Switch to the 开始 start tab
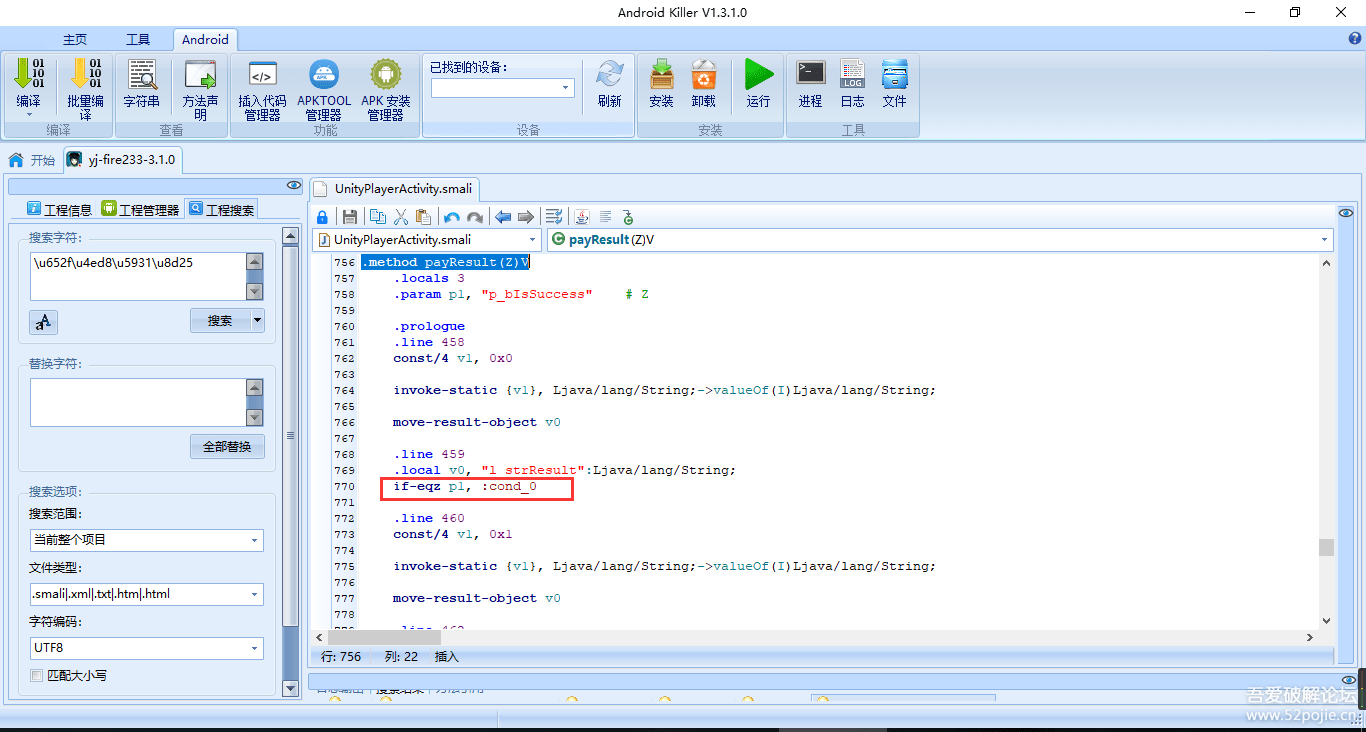This screenshot has width=1366, height=732. pos(32,160)
